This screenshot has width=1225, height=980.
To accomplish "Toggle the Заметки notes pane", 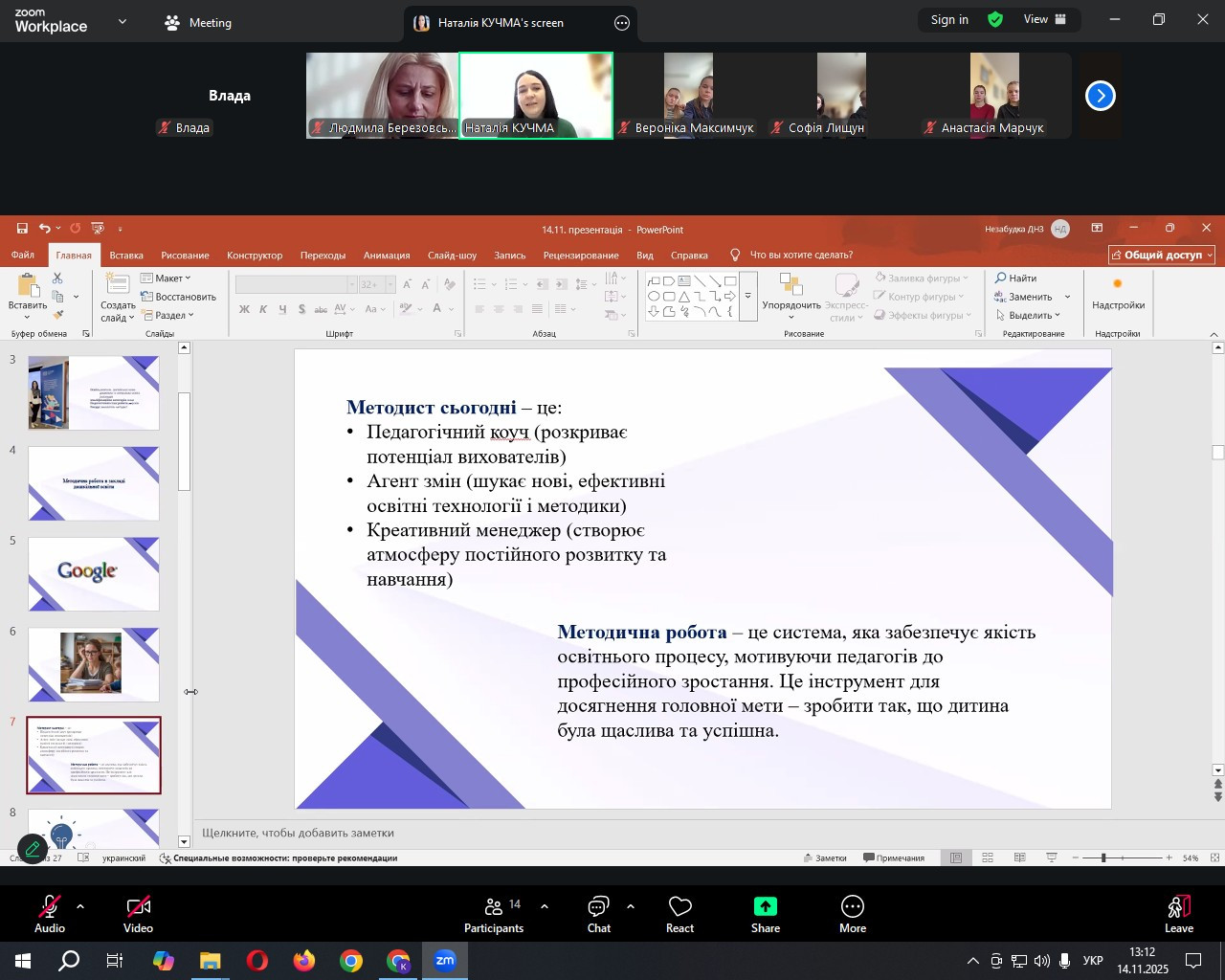I will 825,858.
